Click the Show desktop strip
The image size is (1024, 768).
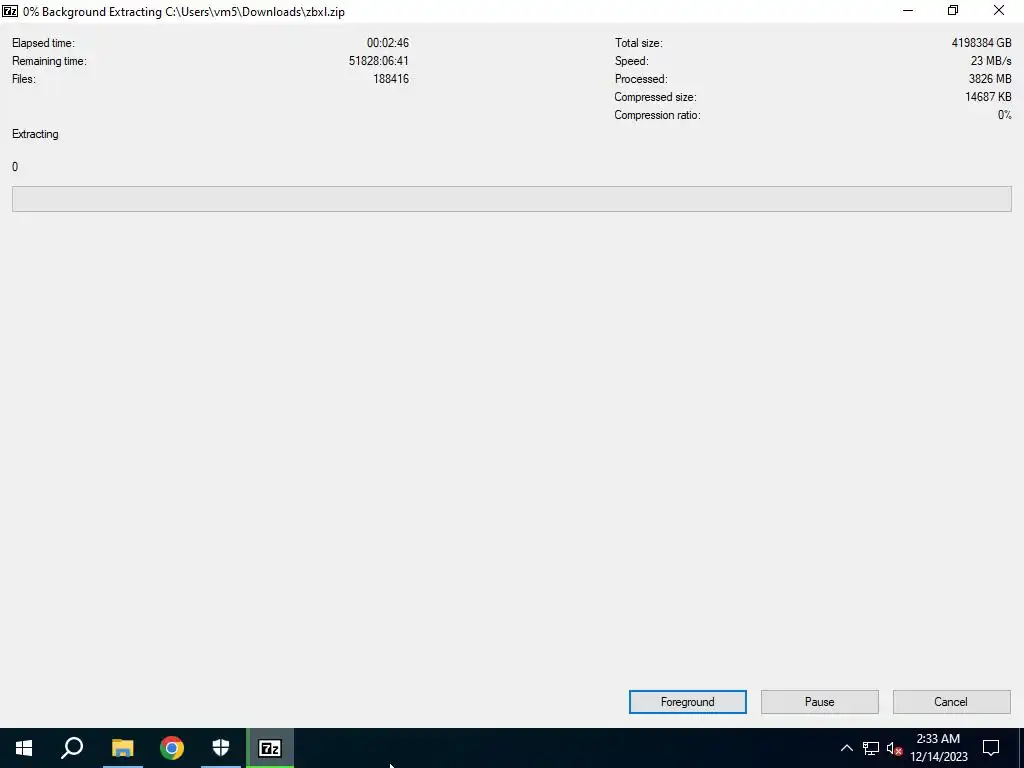(x=1021, y=748)
